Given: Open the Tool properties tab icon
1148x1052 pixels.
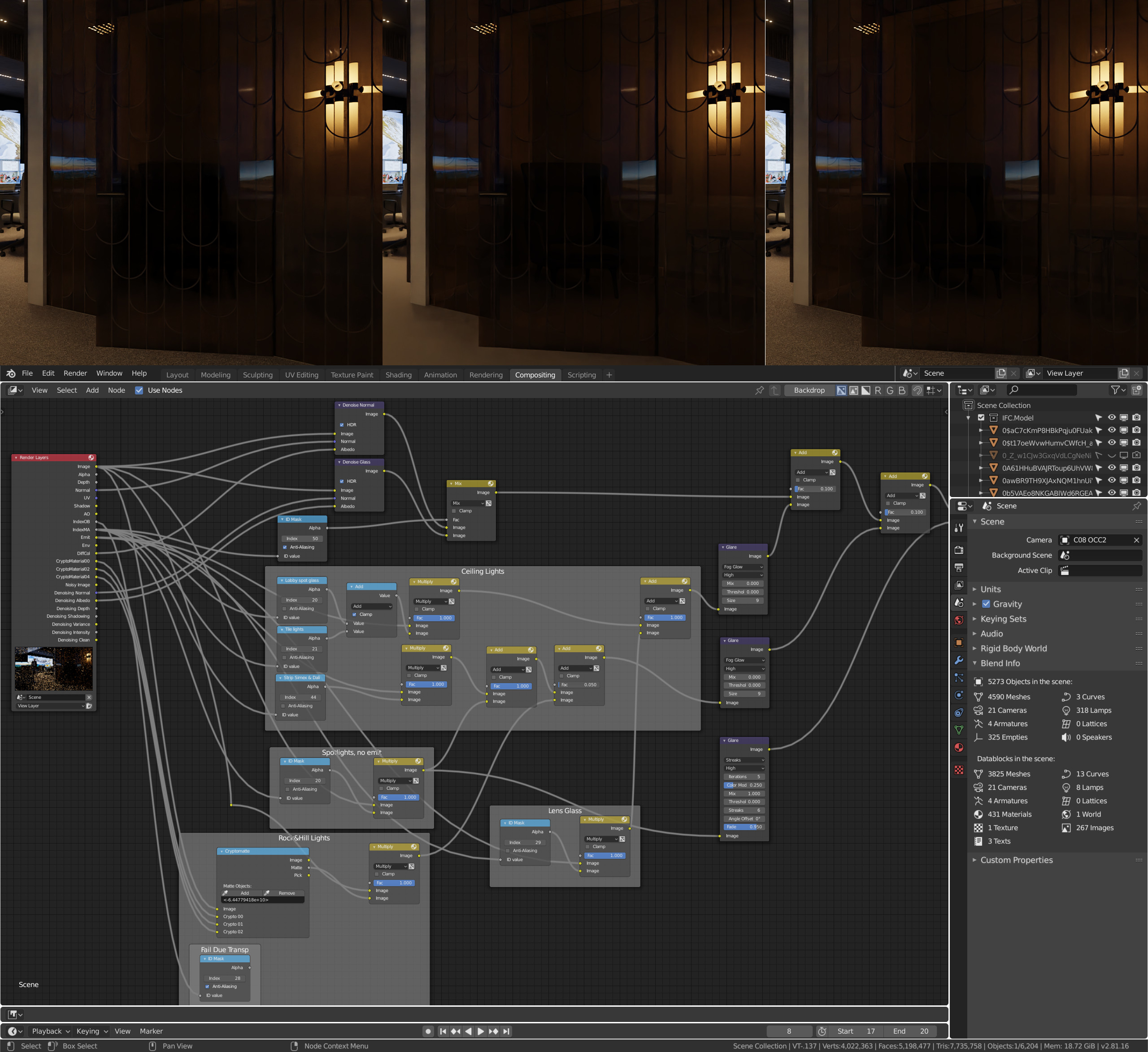Looking at the screenshot, I should (959, 528).
